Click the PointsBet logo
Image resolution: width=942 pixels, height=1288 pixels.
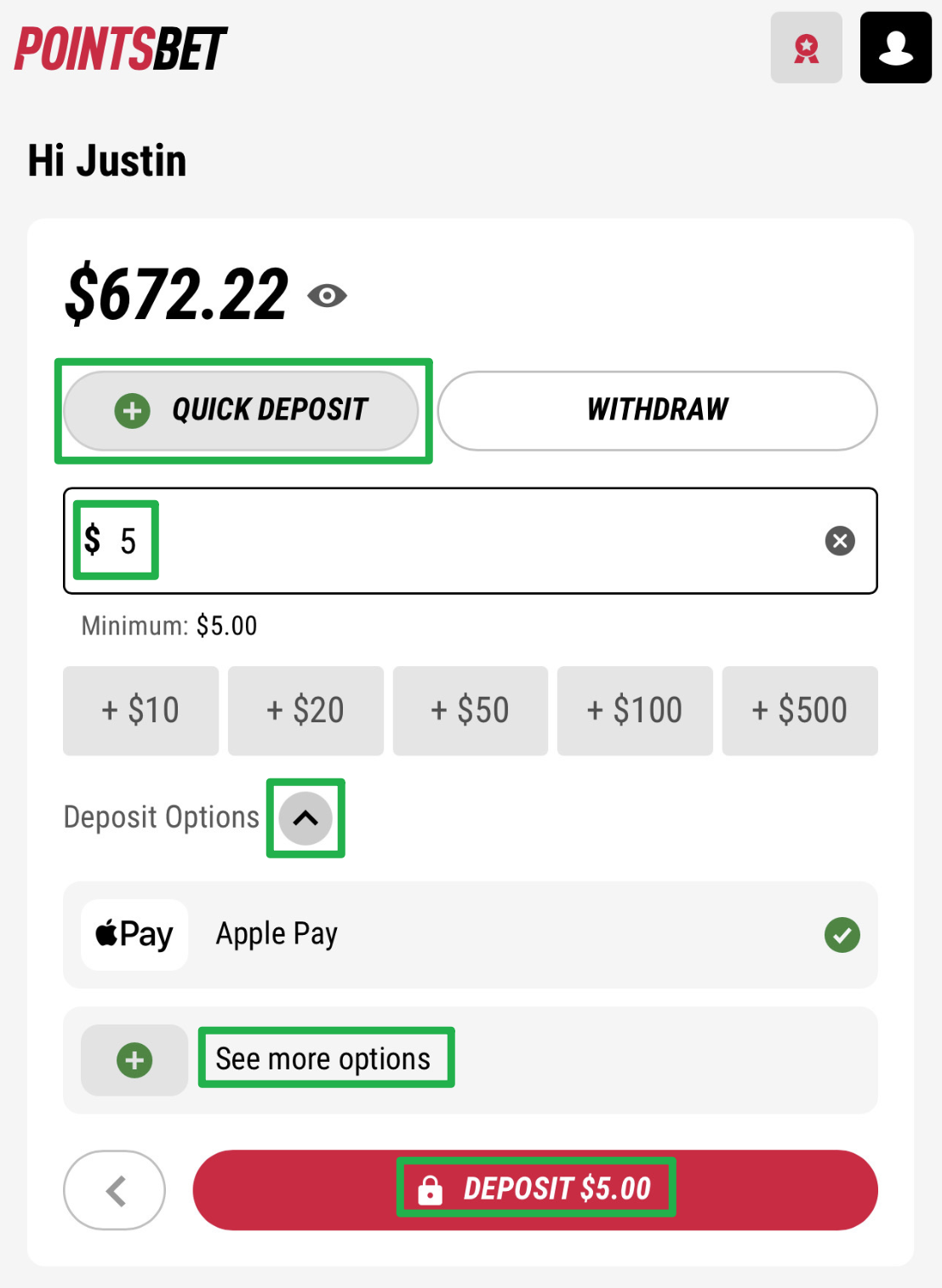pyautogui.click(x=121, y=48)
